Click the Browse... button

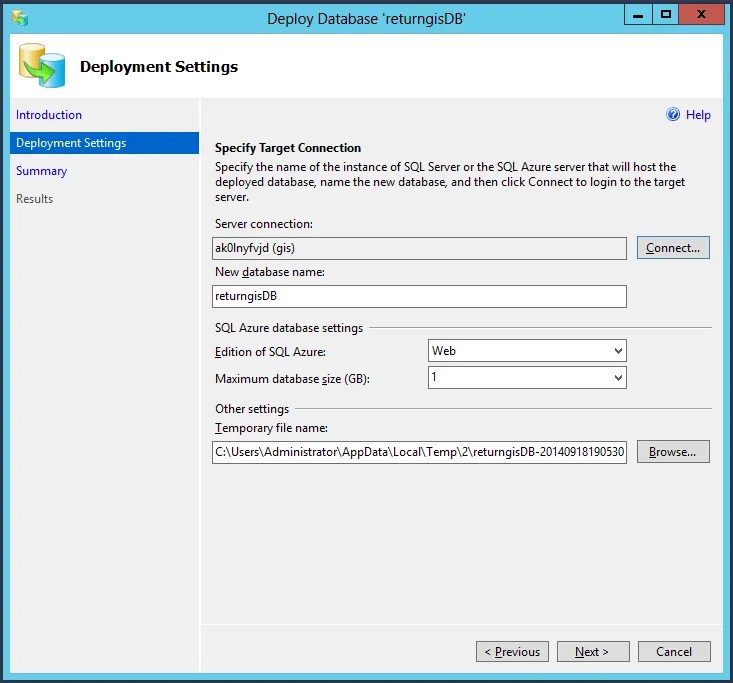point(673,452)
